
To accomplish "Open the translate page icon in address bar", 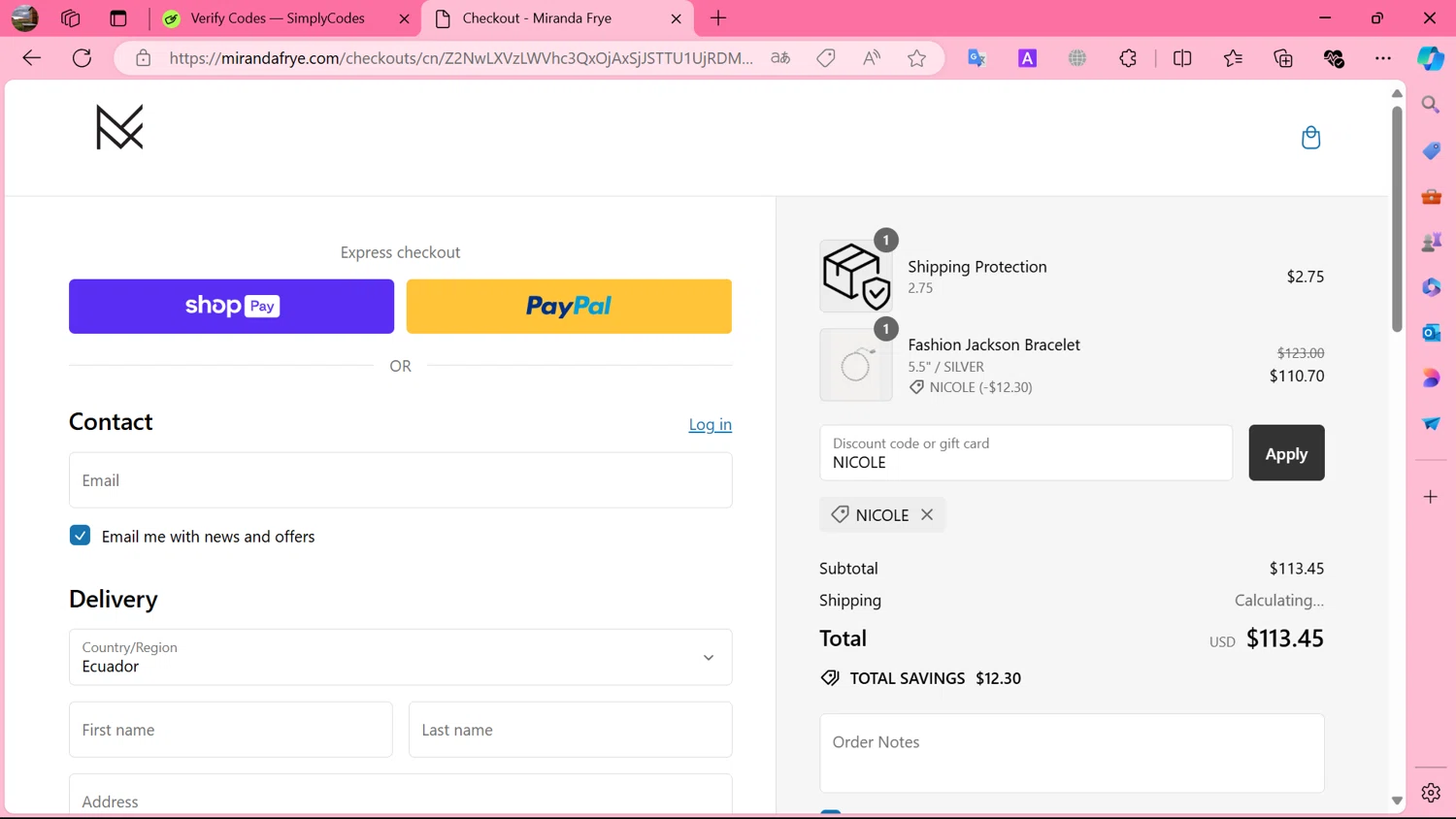I will click(780, 58).
